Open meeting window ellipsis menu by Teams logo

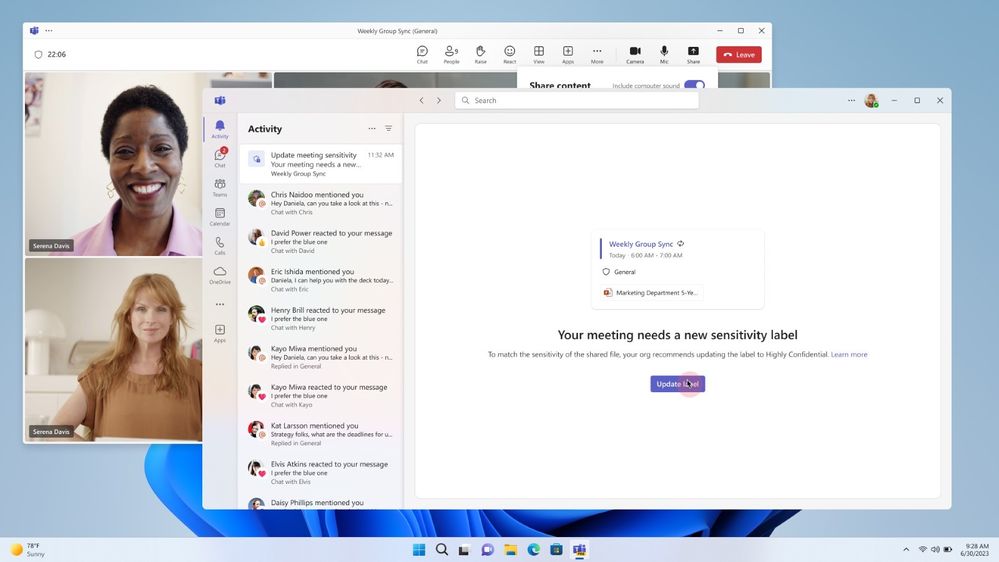coord(49,31)
